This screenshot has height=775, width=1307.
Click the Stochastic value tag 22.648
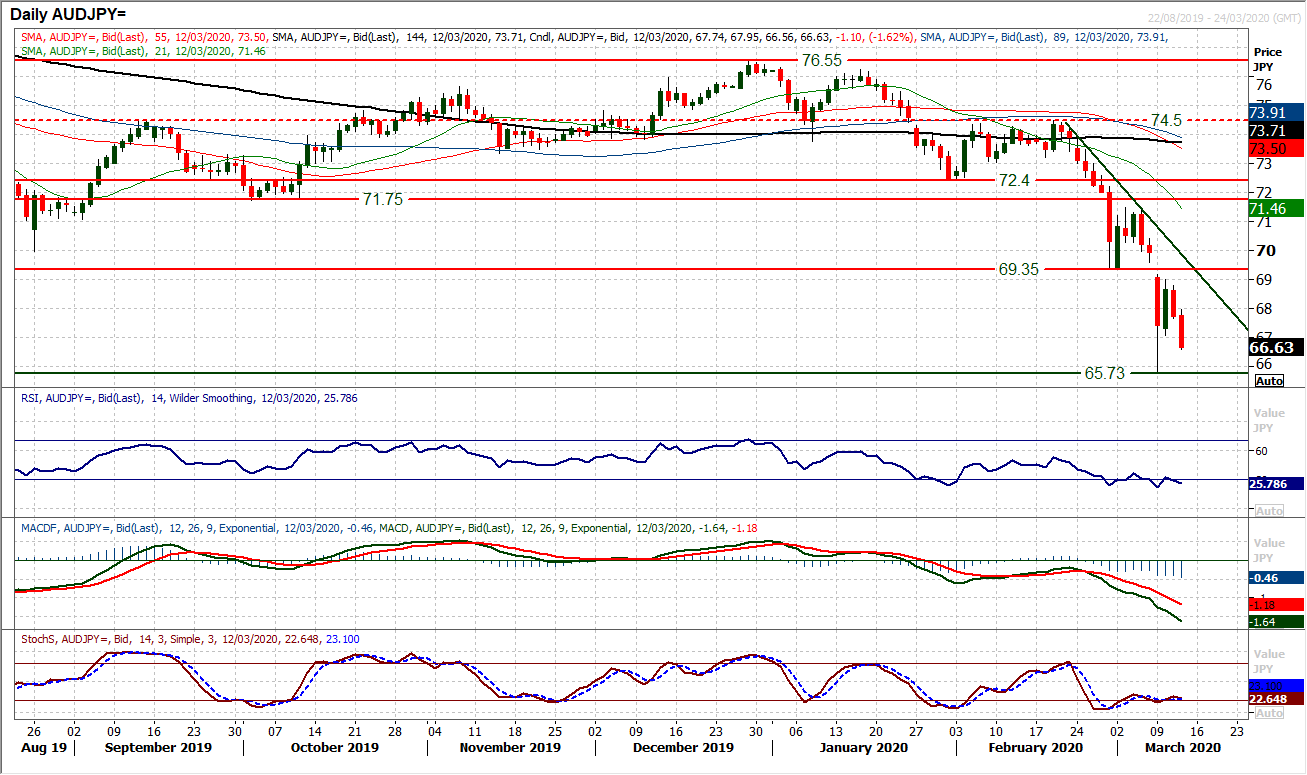click(x=1275, y=699)
